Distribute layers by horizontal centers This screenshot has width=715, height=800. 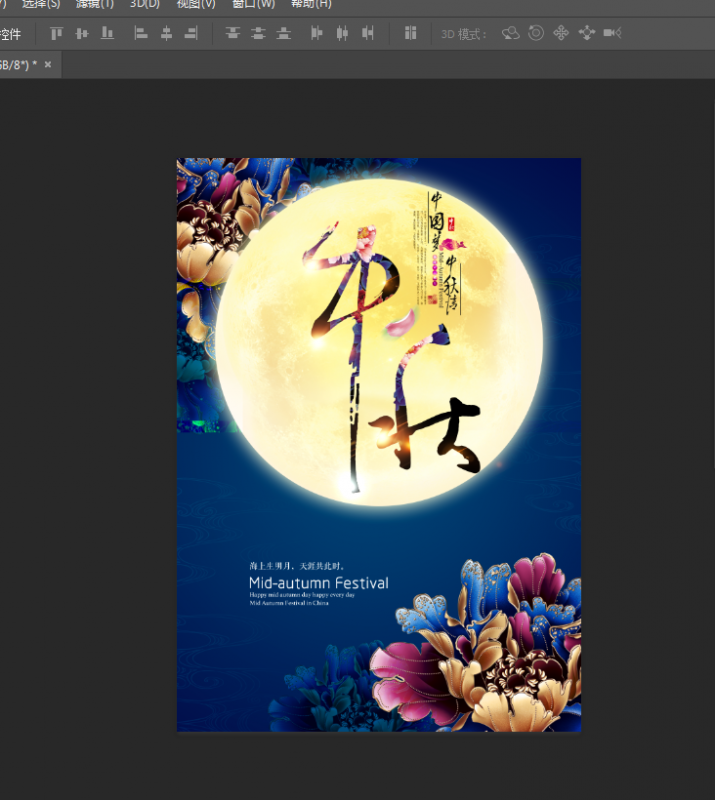(x=342, y=34)
